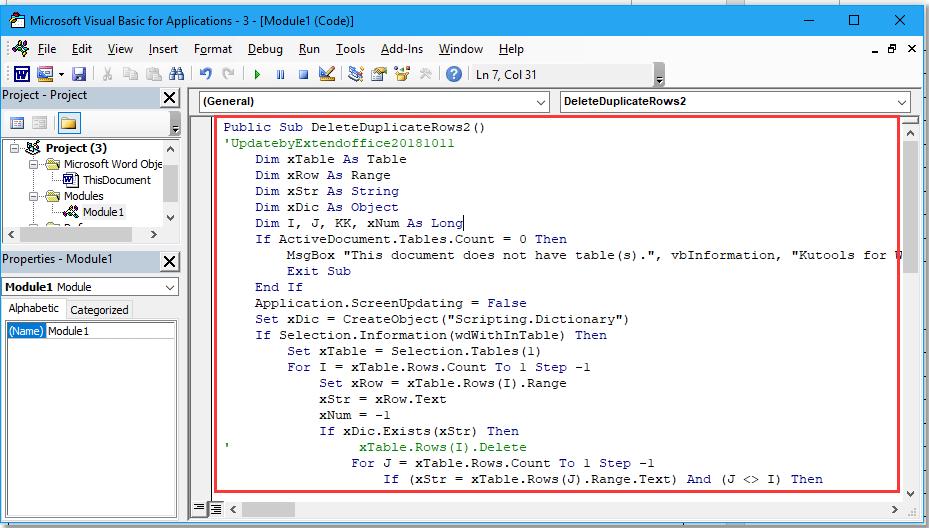Switch to the Categorized properties tab

point(99,310)
